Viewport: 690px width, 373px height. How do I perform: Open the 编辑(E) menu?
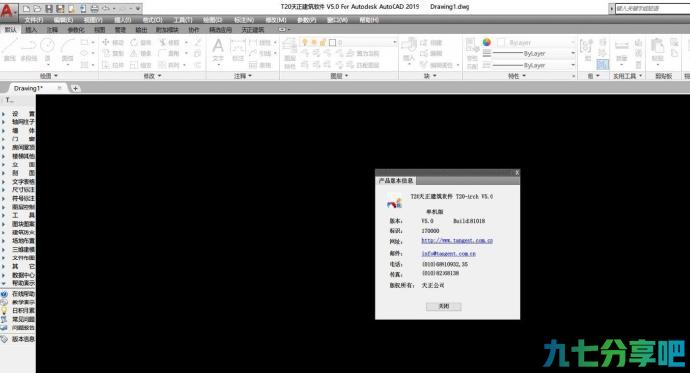(63, 20)
